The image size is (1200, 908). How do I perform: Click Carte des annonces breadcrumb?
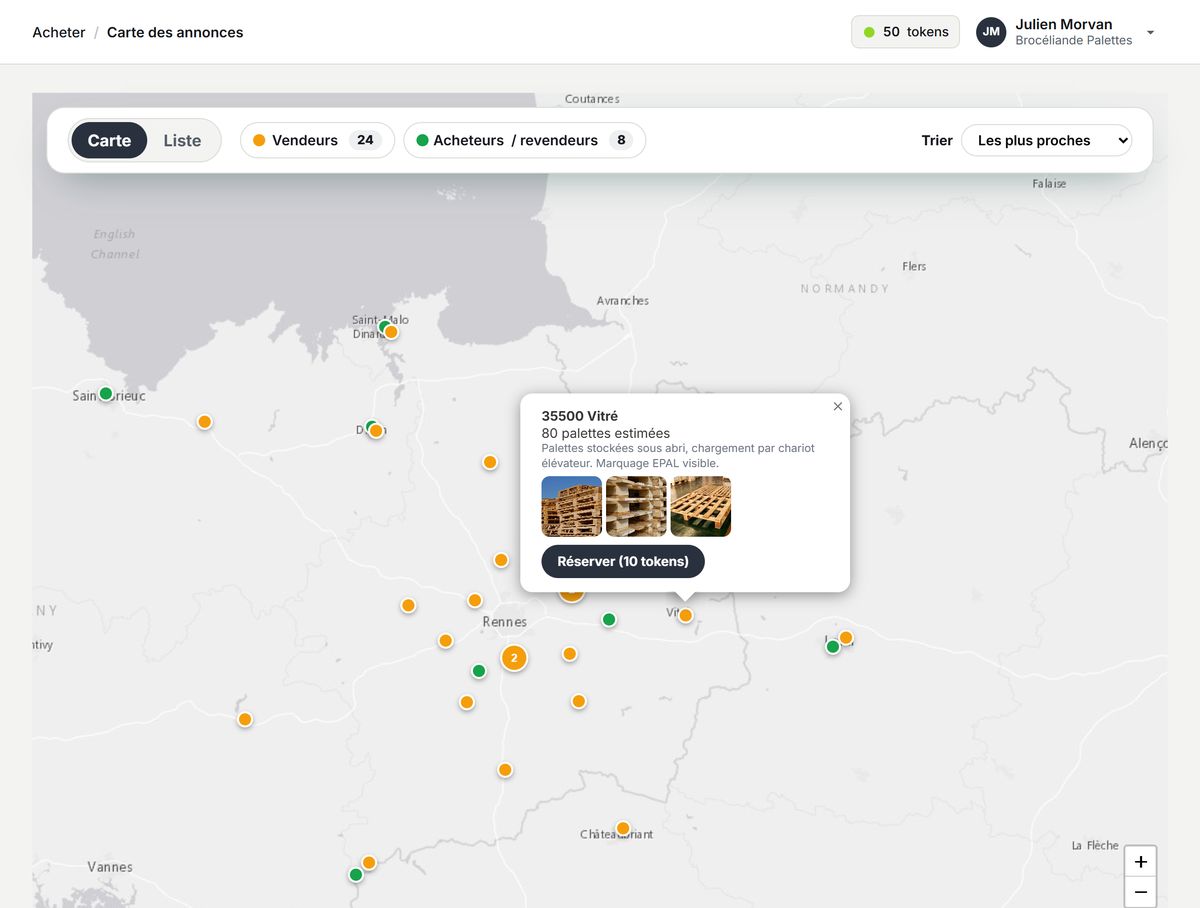[x=175, y=32]
